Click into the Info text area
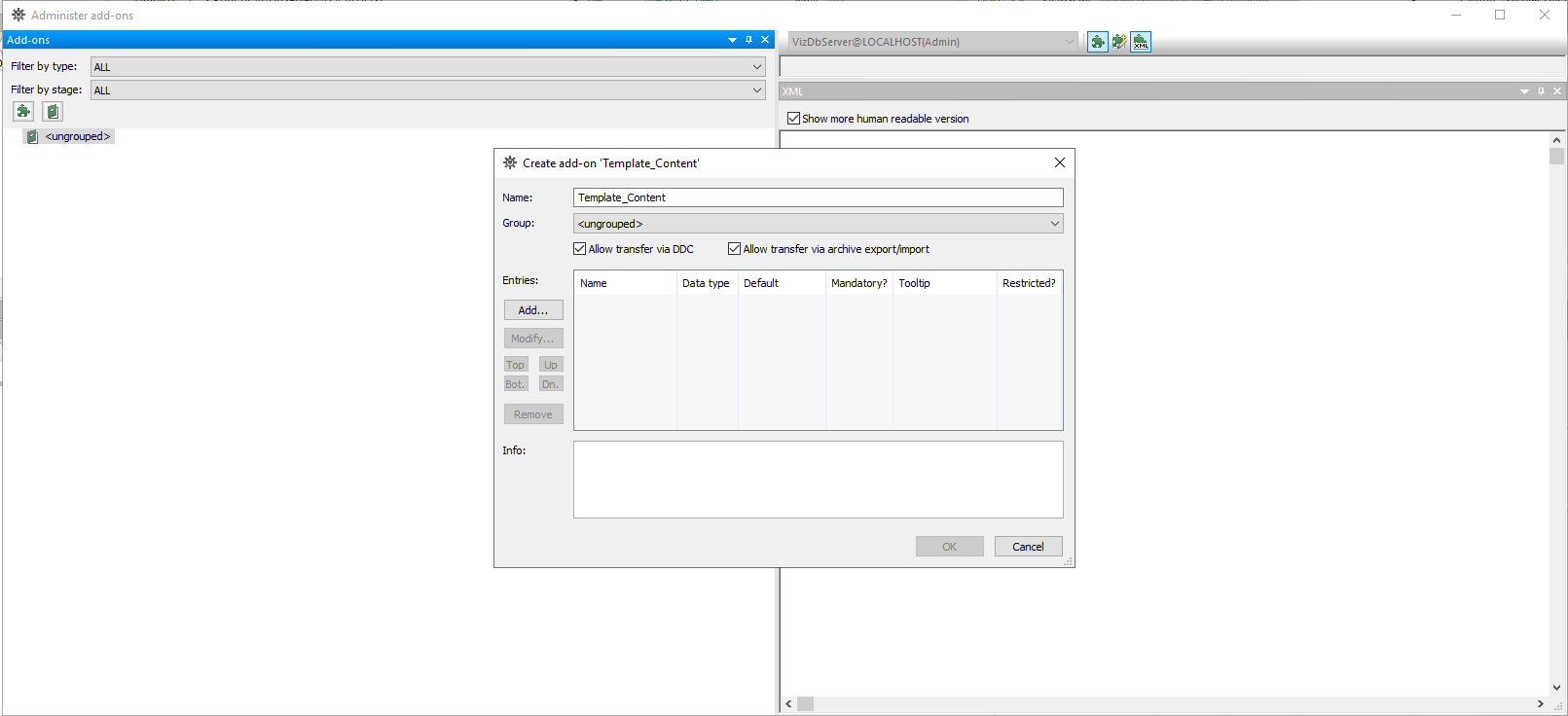This screenshot has width=1568, height=716. tap(818, 480)
